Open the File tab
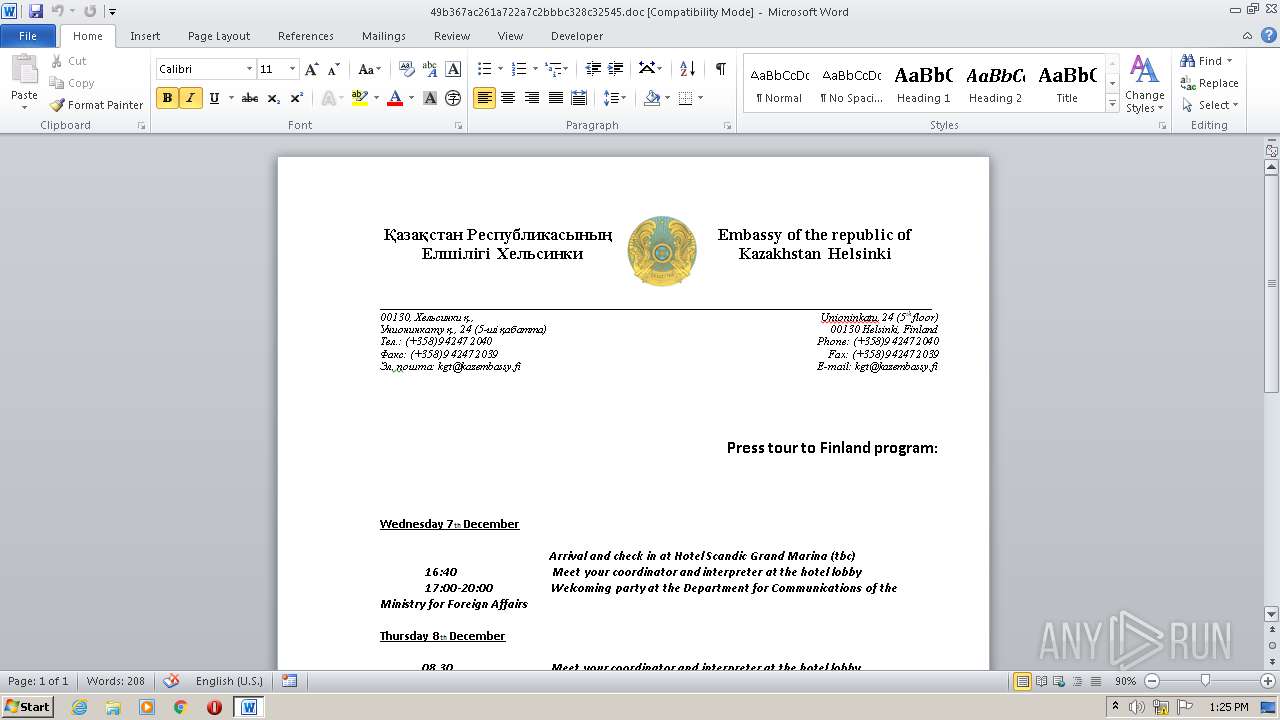 pos(28,36)
